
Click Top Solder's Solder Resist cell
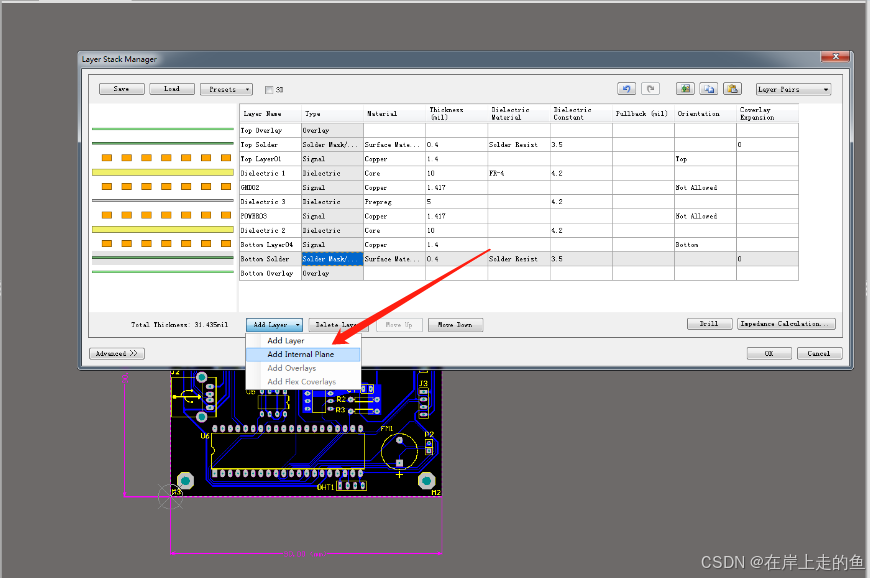(519, 145)
